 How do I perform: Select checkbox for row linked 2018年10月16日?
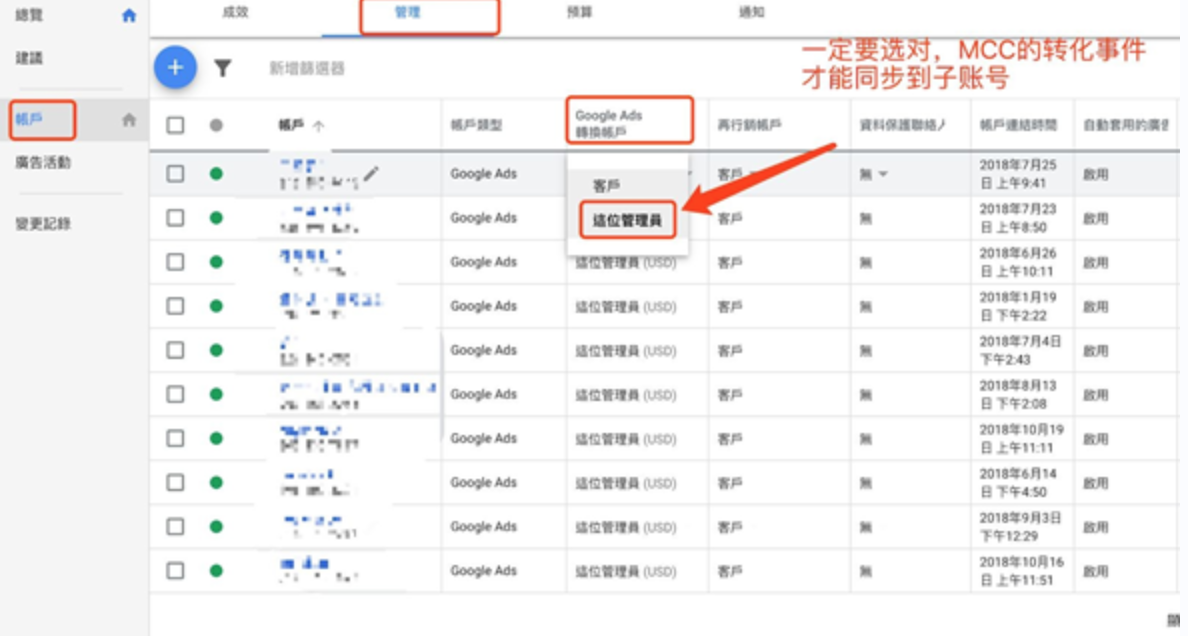[176, 570]
